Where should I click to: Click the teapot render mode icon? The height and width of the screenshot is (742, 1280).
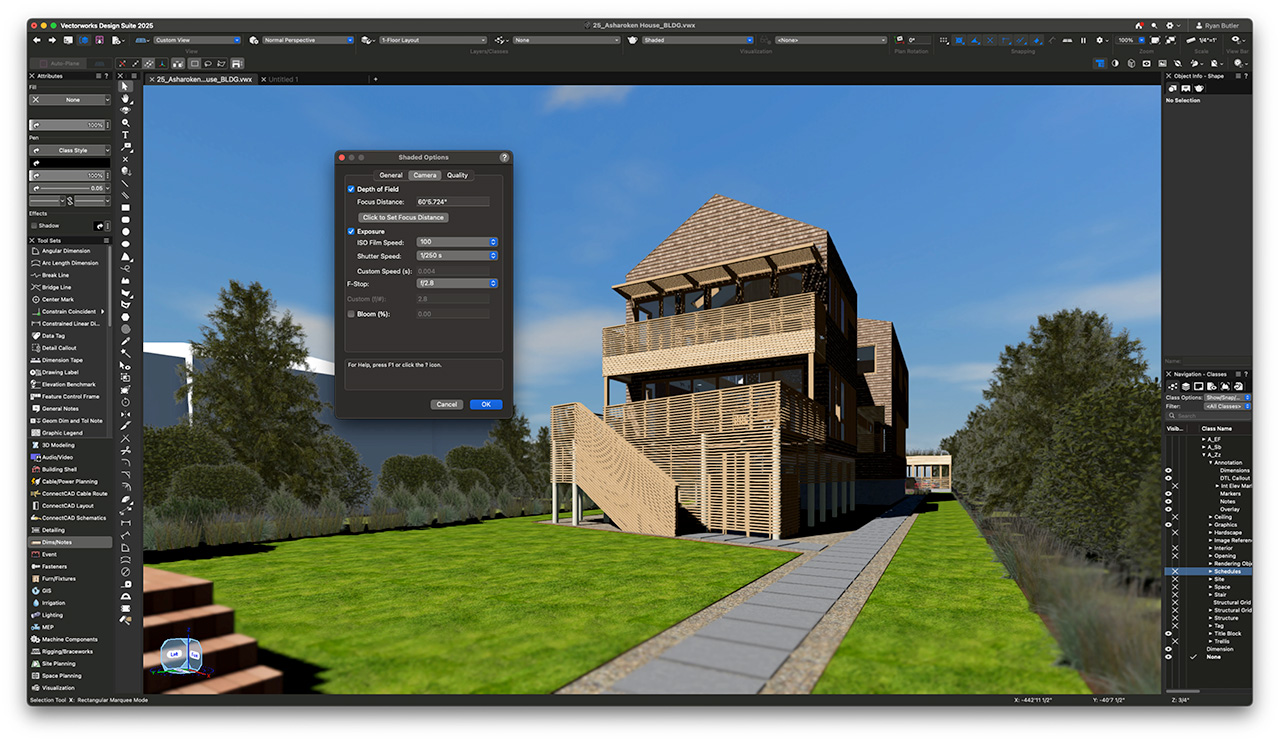pos(633,40)
